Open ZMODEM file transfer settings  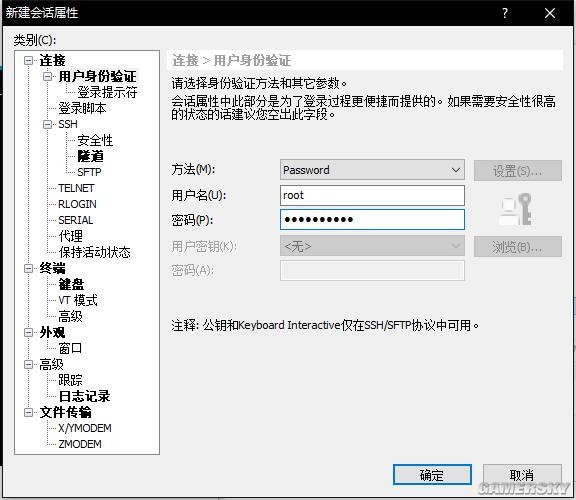click(x=80, y=444)
